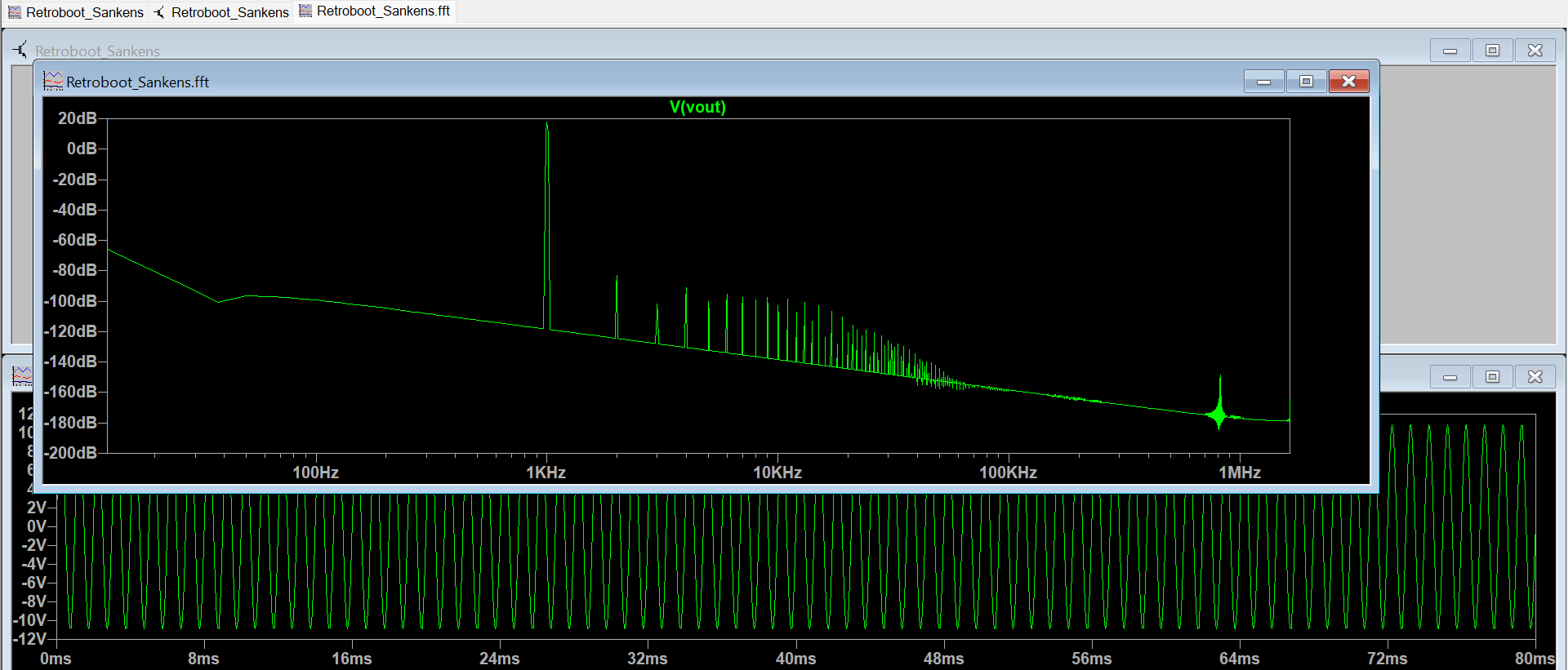The width and height of the screenshot is (1568, 670).
Task: Click the Retroboot_Sankens schematic window title text
Action: point(97,51)
